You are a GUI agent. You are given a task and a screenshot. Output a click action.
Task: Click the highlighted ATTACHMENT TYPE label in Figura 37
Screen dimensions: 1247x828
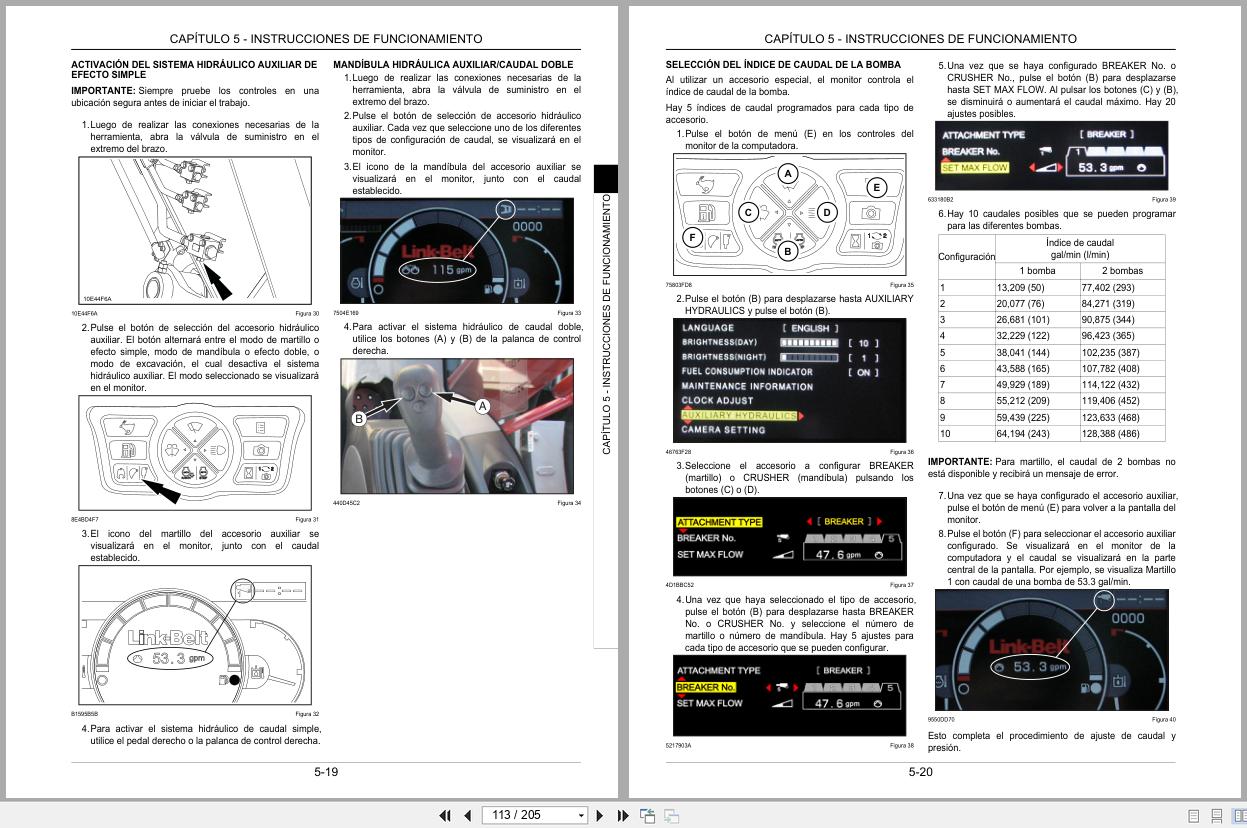pyautogui.click(x=719, y=522)
